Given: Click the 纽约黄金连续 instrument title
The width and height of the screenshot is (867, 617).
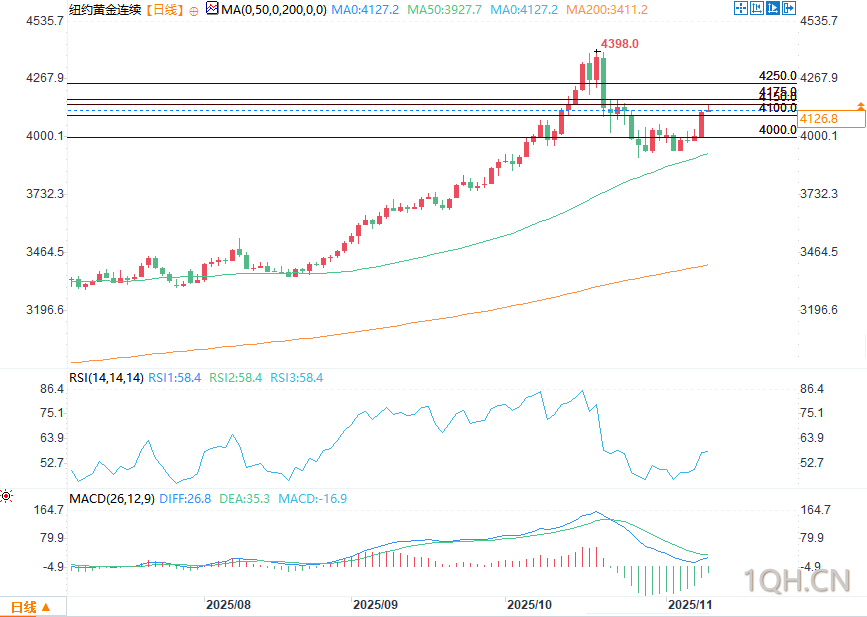Looking at the screenshot, I should point(105,9).
